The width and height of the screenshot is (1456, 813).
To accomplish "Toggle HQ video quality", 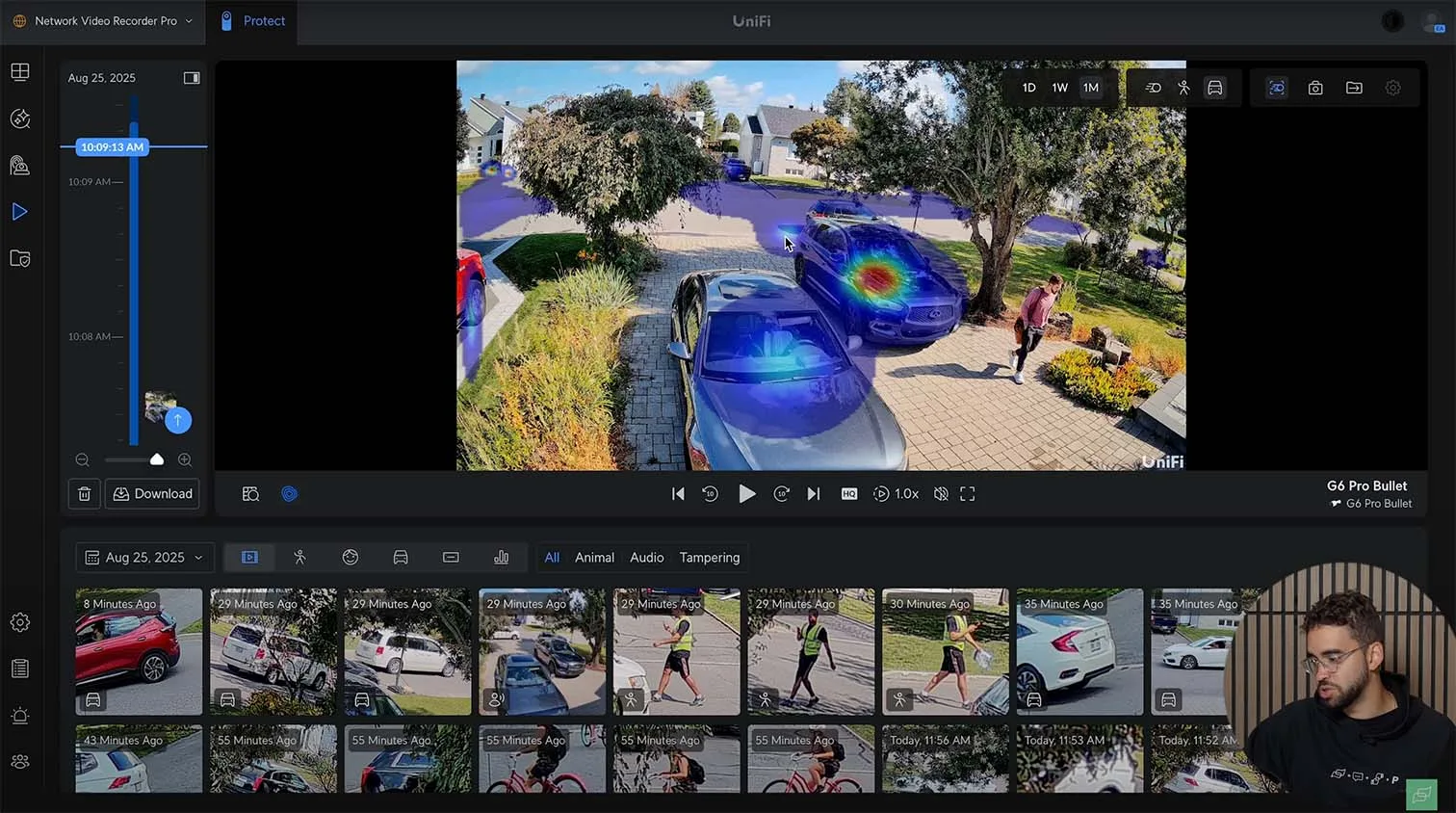I will pos(849,494).
